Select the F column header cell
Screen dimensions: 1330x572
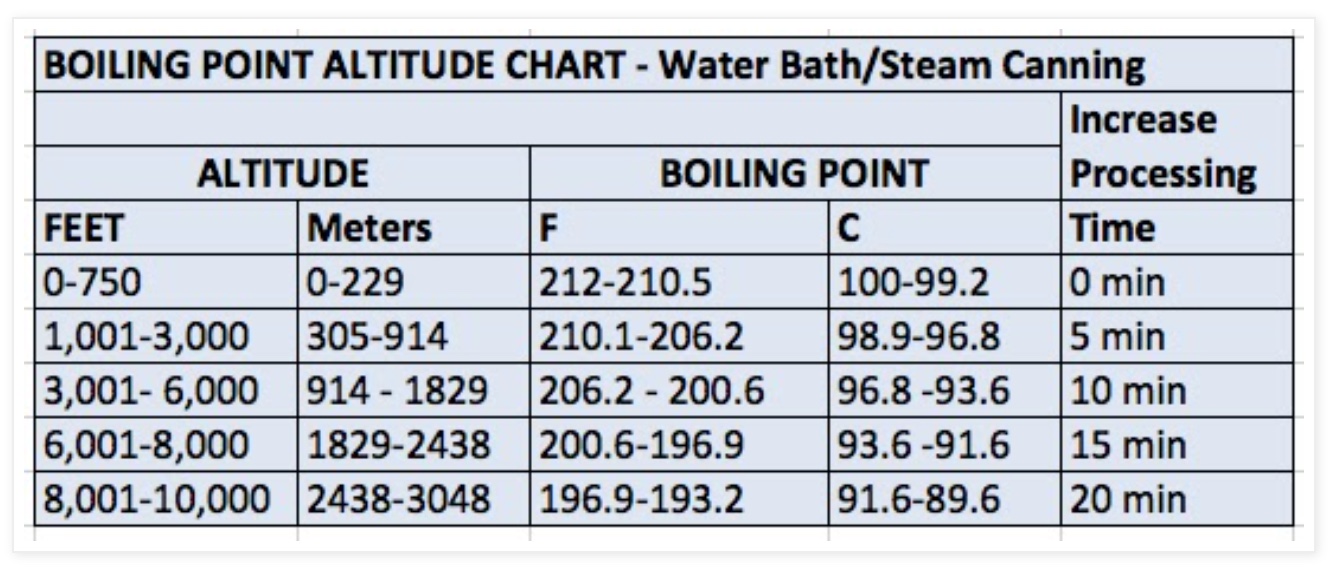click(x=679, y=228)
